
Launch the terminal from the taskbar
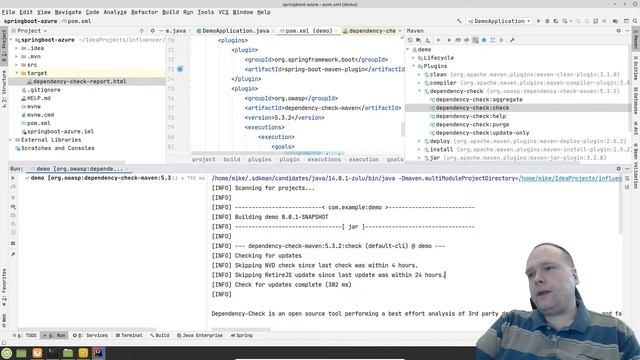click(52, 353)
